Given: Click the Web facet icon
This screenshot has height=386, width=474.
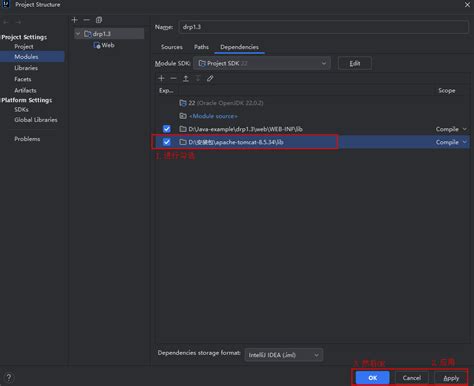Looking at the screenshot, I should (x=97, y=45).
